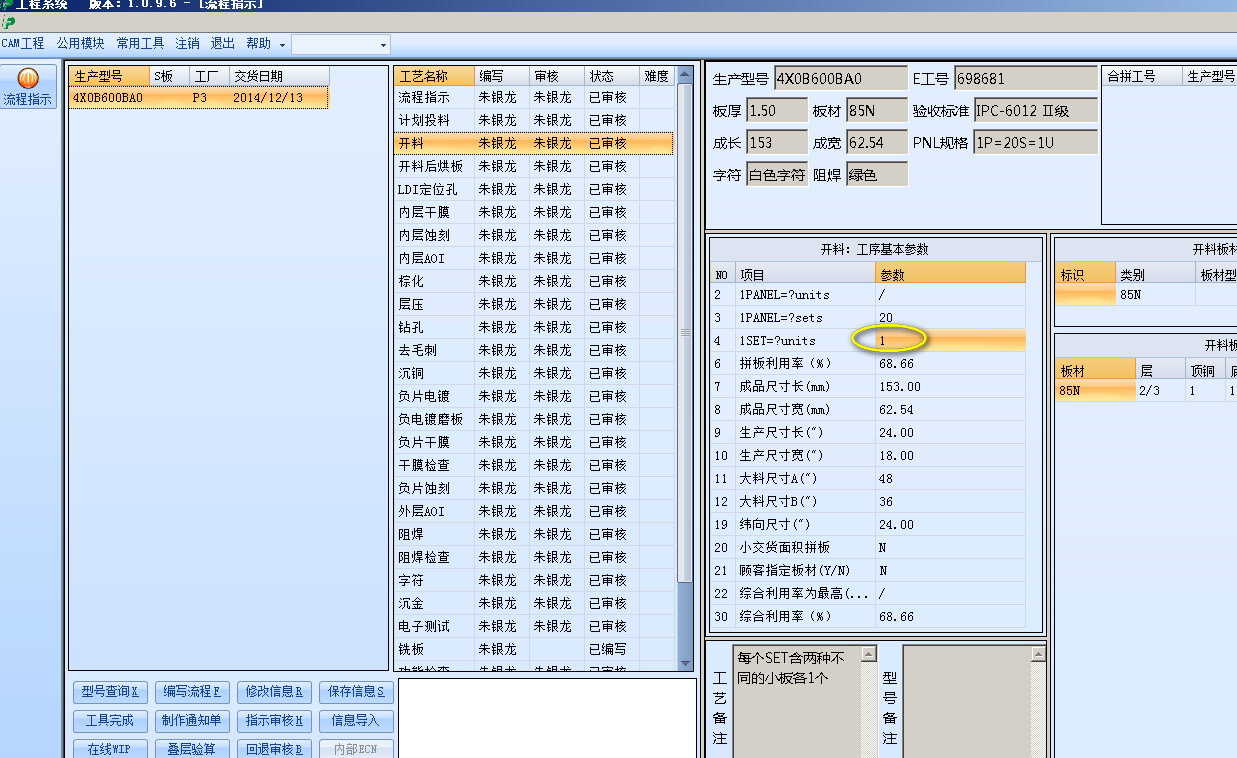
Task: Click the 验收标准 field IPC-6012
Action: pos(1035,111)
